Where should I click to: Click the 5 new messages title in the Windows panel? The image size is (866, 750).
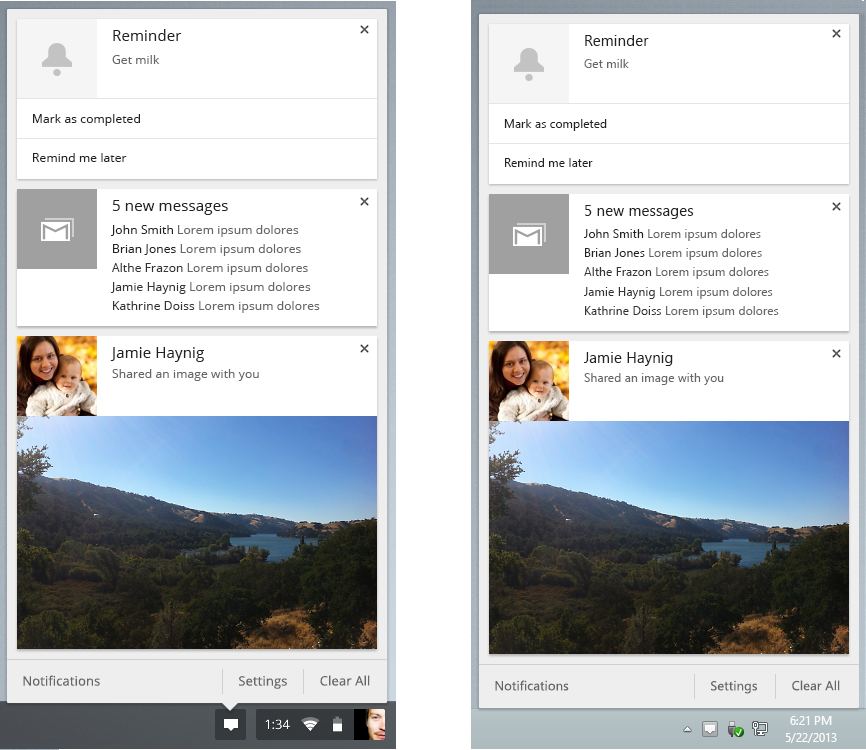click(x=638, y=211)
